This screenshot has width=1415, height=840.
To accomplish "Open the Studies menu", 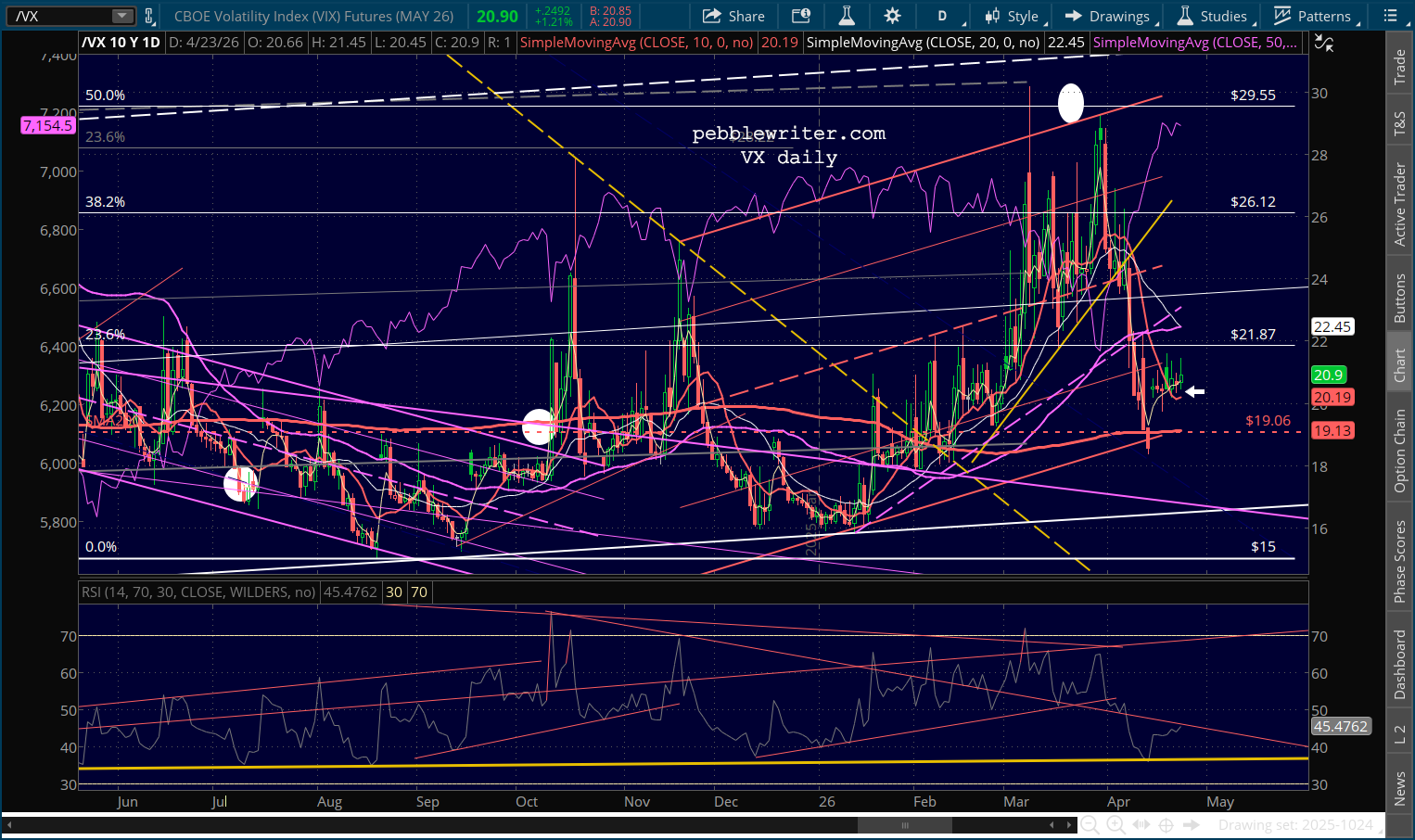I will point(1213,16).
